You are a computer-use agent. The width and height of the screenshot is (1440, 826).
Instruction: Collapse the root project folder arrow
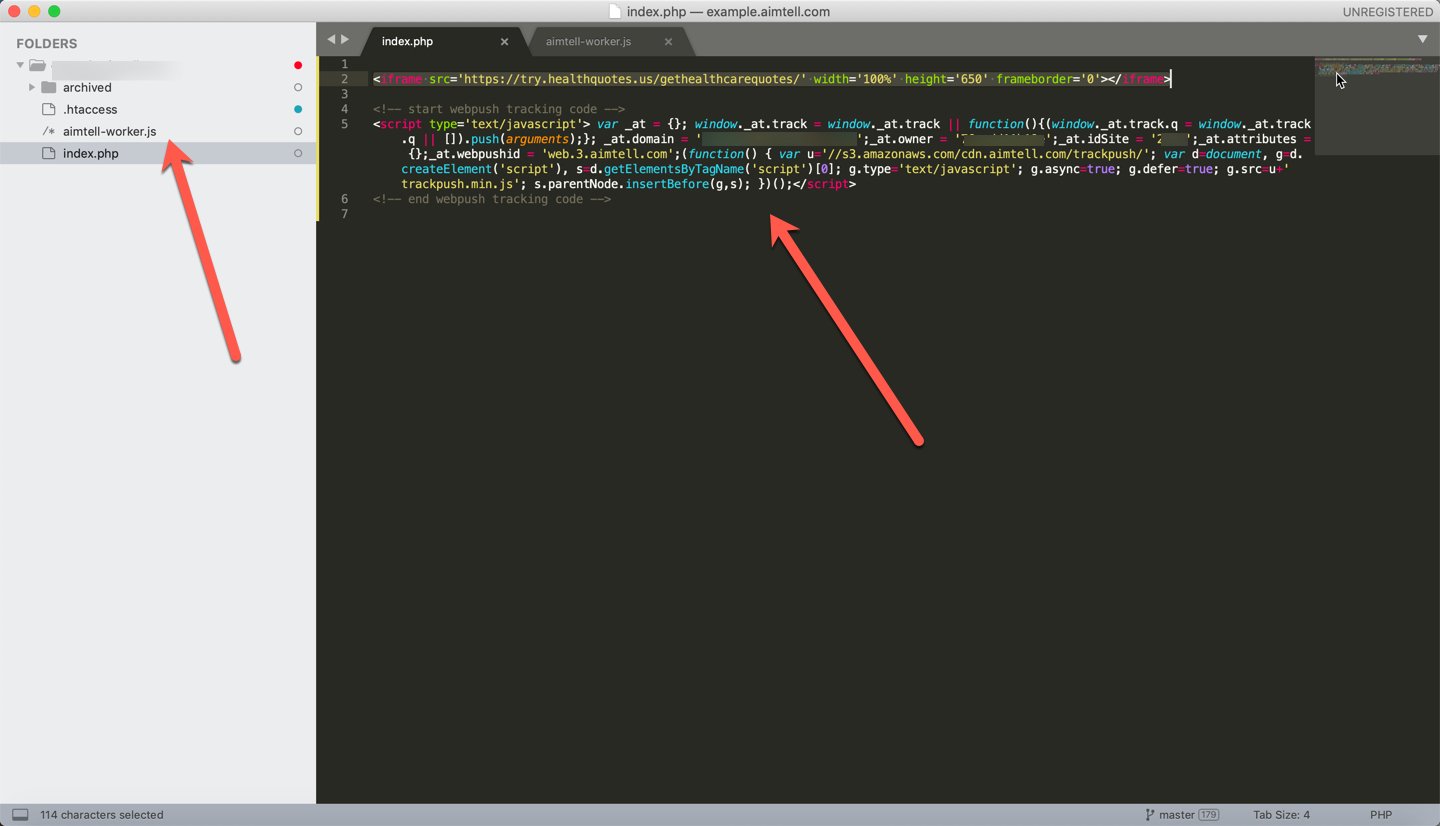pyautogui.click(x=19, y=66)
